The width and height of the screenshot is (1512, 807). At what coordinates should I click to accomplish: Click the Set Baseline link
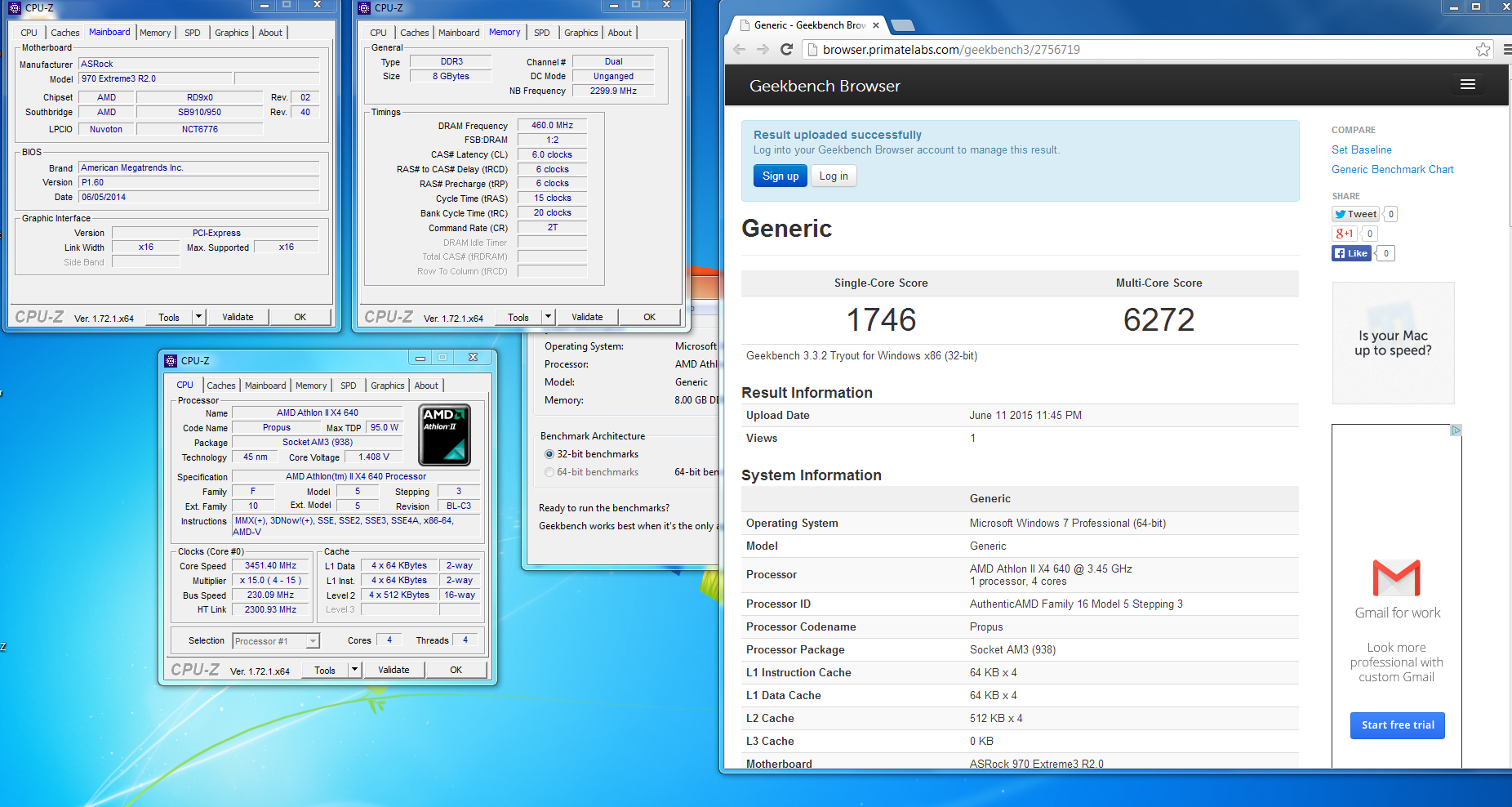pos(1361,149)
